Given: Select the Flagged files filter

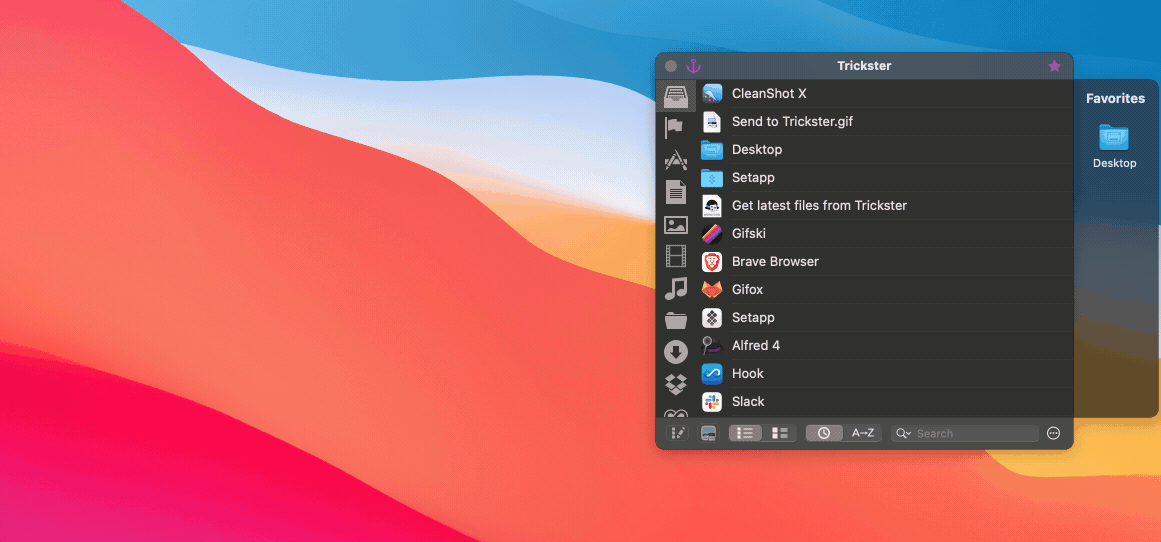Looking at the screenshot, I should (674, 128).
